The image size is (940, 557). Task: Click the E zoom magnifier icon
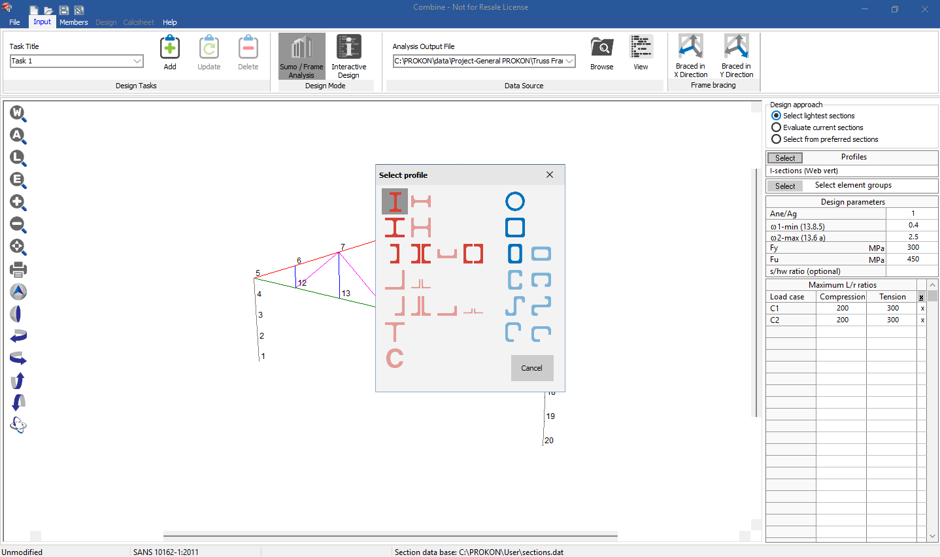tap(18, 180)
